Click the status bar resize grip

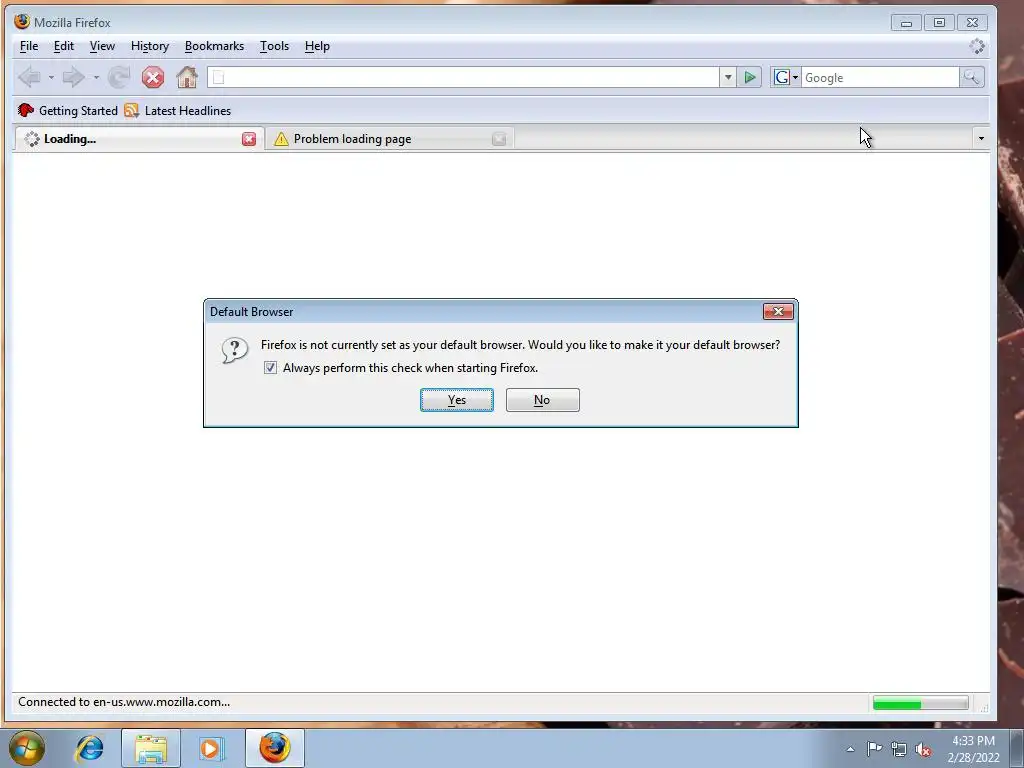coord(984,707)
